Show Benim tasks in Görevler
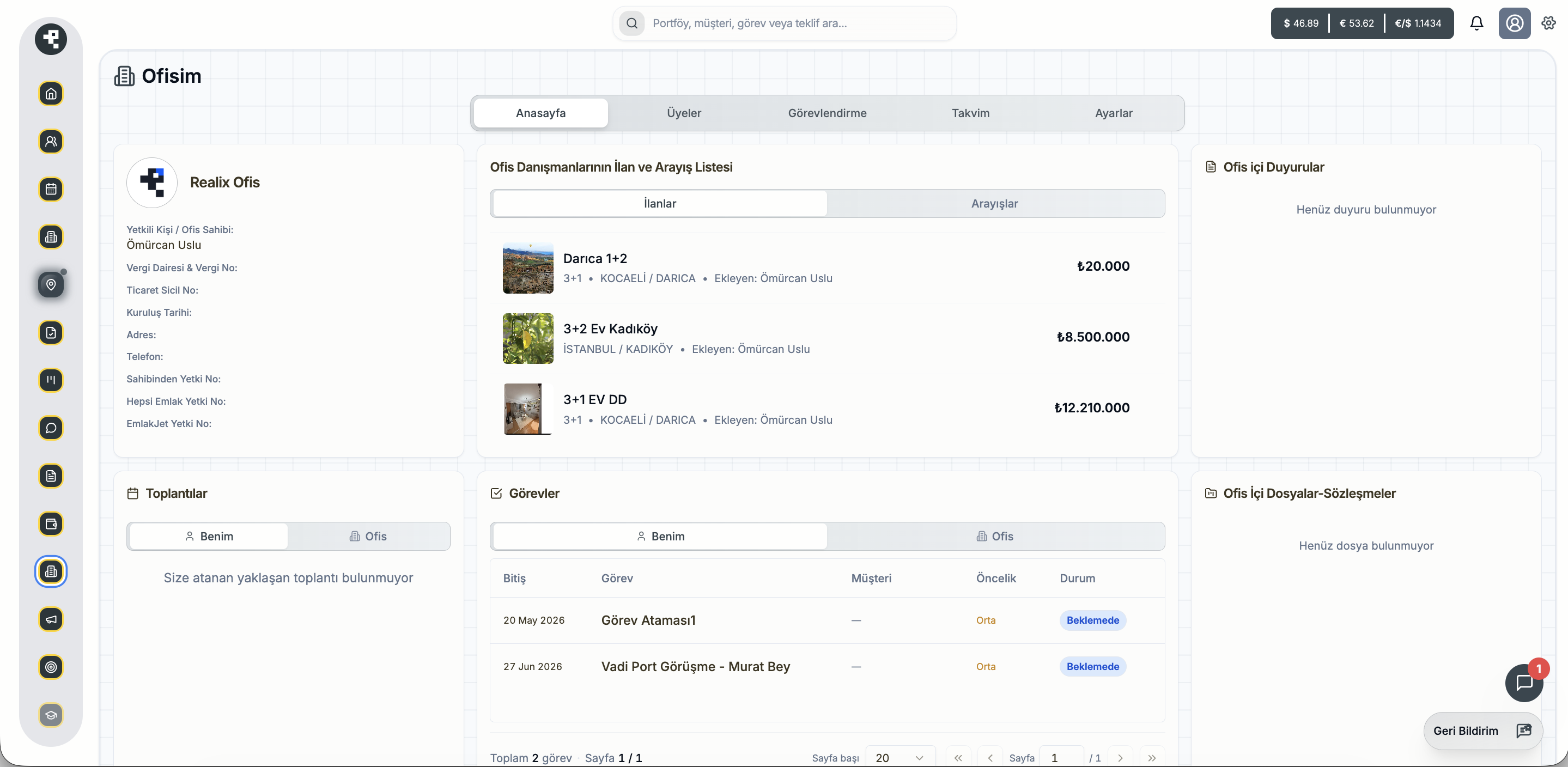 click(x=660, y=536)
